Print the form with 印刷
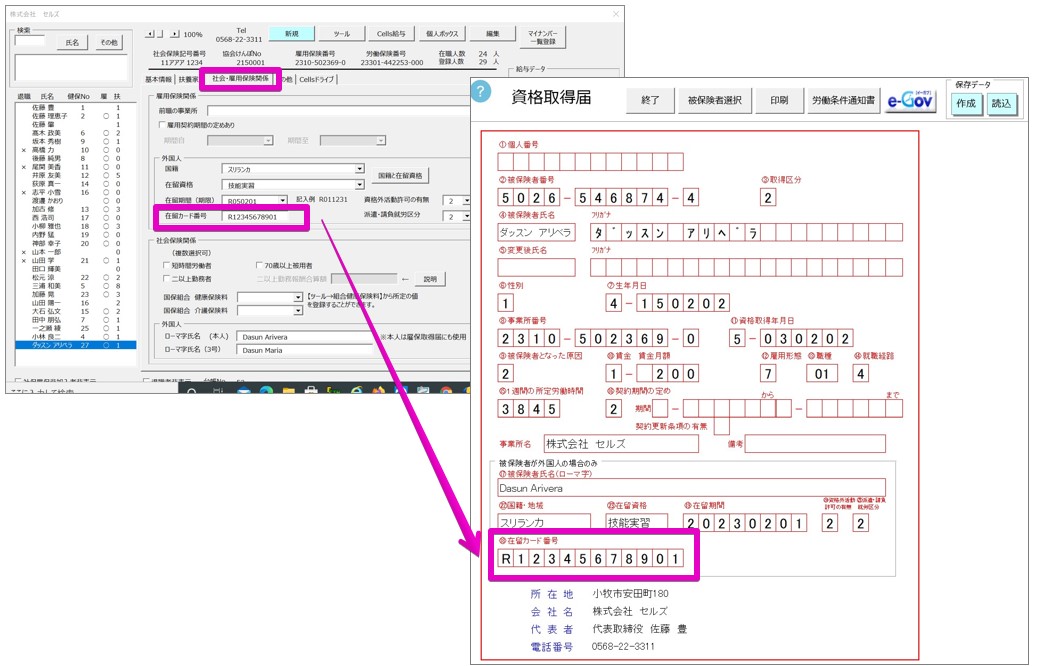This screenshot has width=1043, height=666. [x=779, y=100]
